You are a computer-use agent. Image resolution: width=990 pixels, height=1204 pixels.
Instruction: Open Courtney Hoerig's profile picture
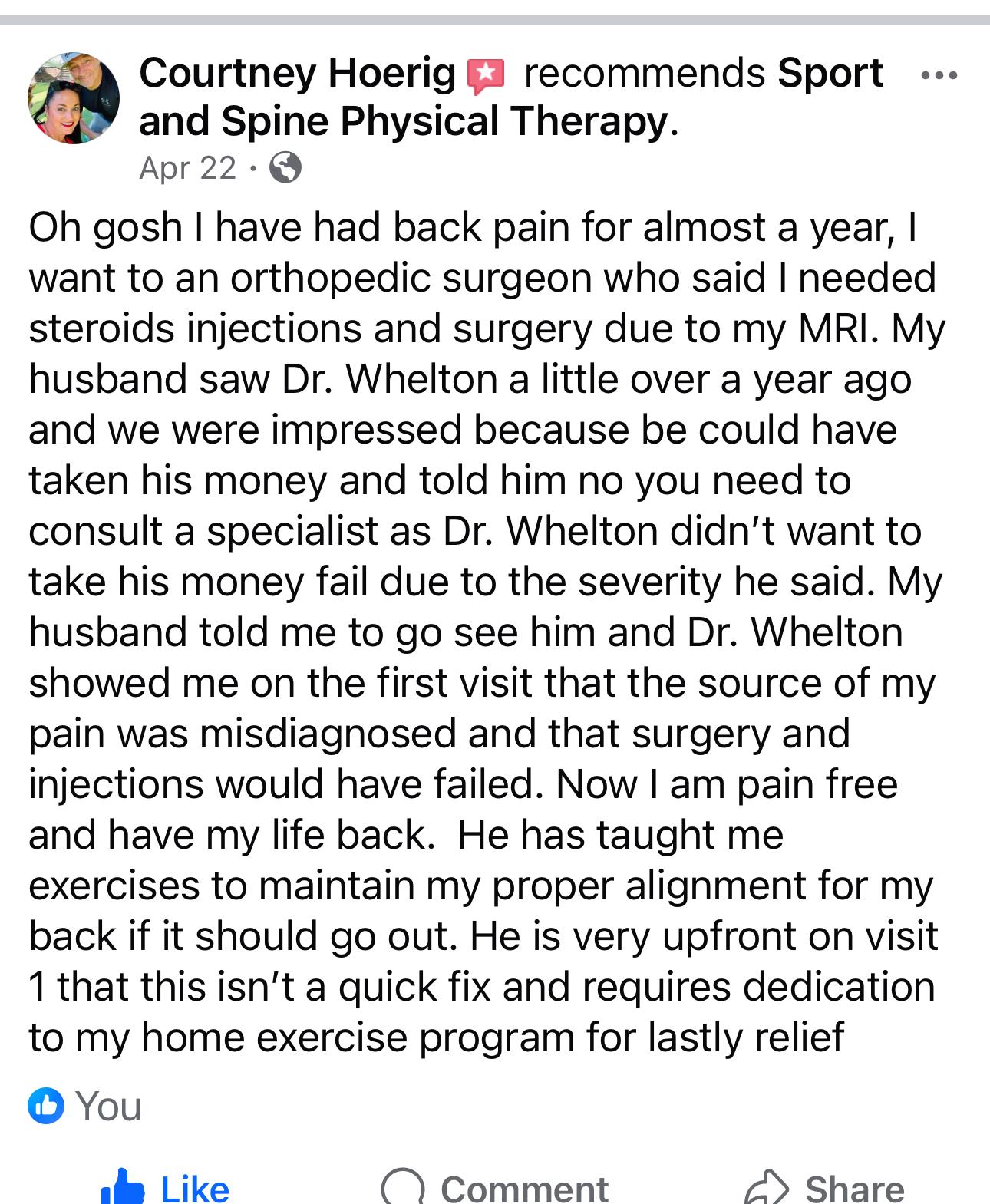(74, 98)
